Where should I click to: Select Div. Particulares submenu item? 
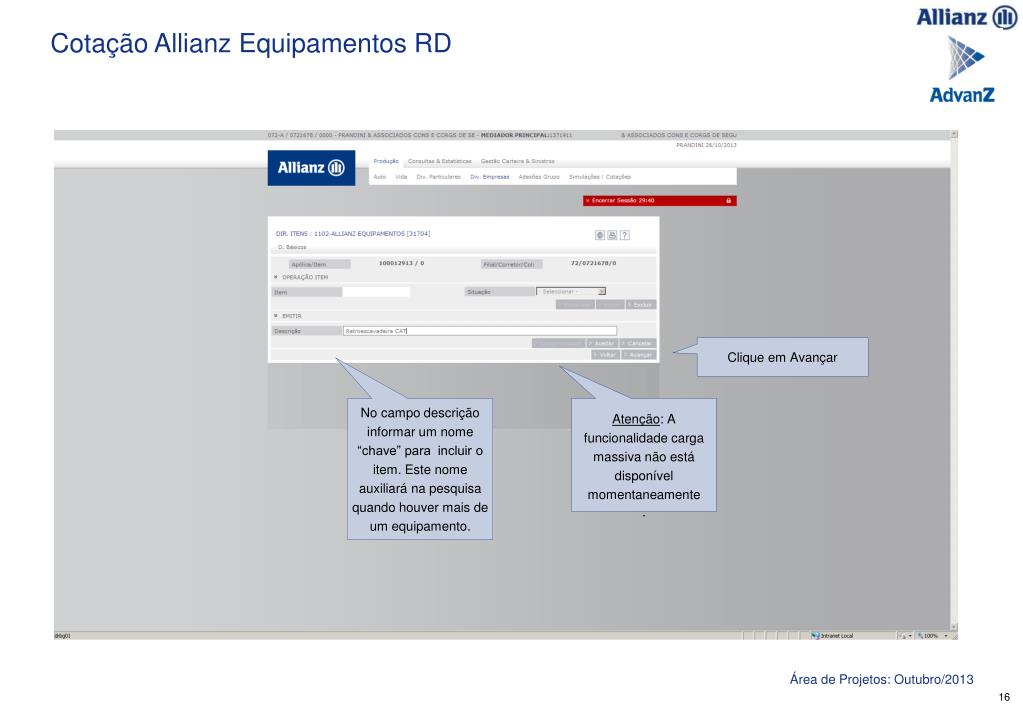(438, 177)
